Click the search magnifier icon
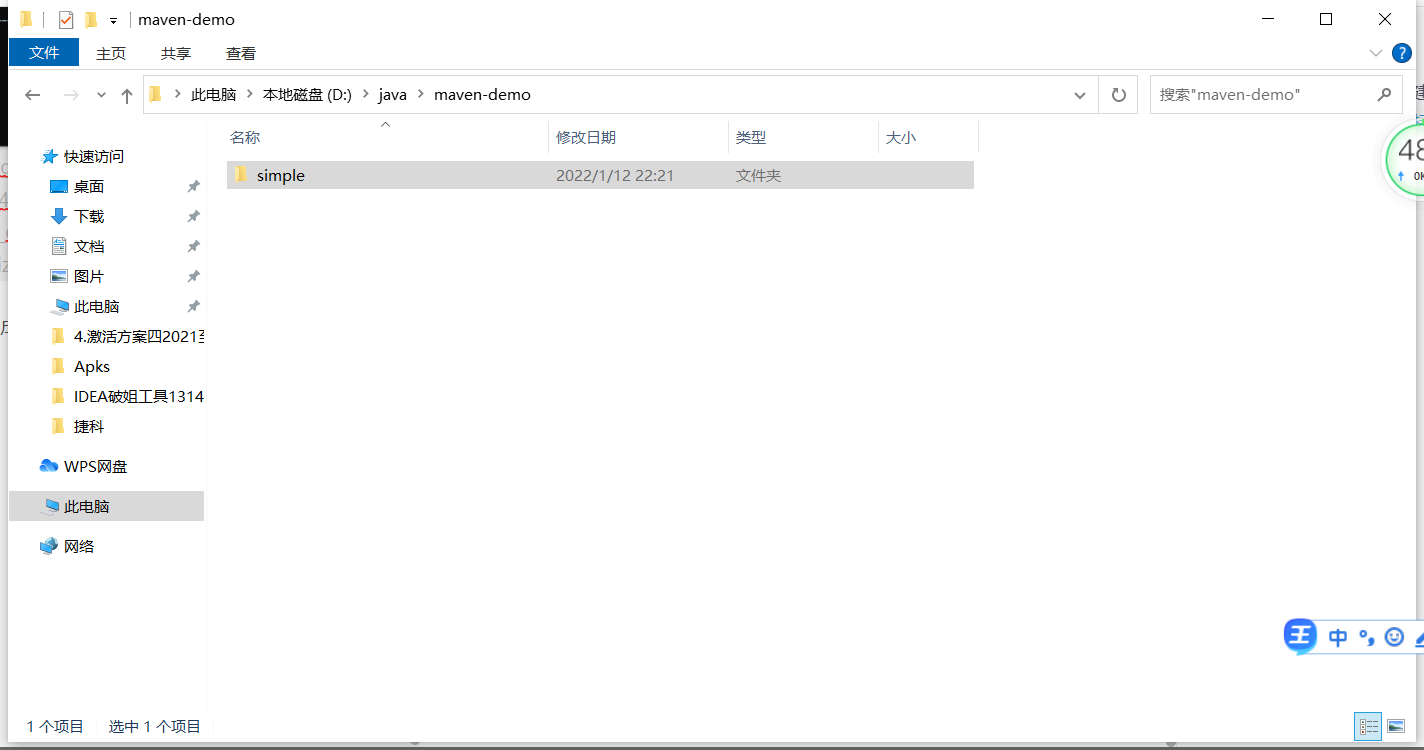The image size is (1424, 750). (x=1385, y=95)
